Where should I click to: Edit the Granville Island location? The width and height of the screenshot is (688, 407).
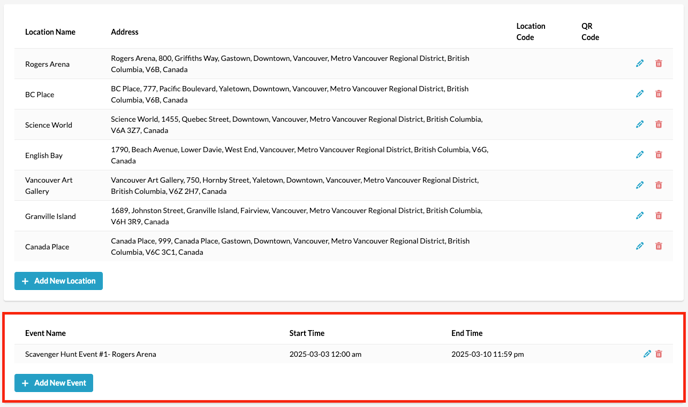(640, 216)
